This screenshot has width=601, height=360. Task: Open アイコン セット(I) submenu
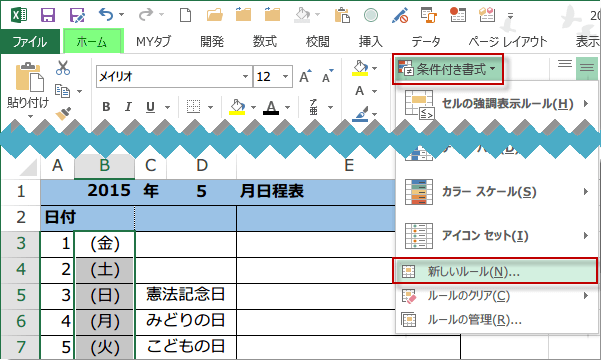pyautogui.click(x=497, y=235)
